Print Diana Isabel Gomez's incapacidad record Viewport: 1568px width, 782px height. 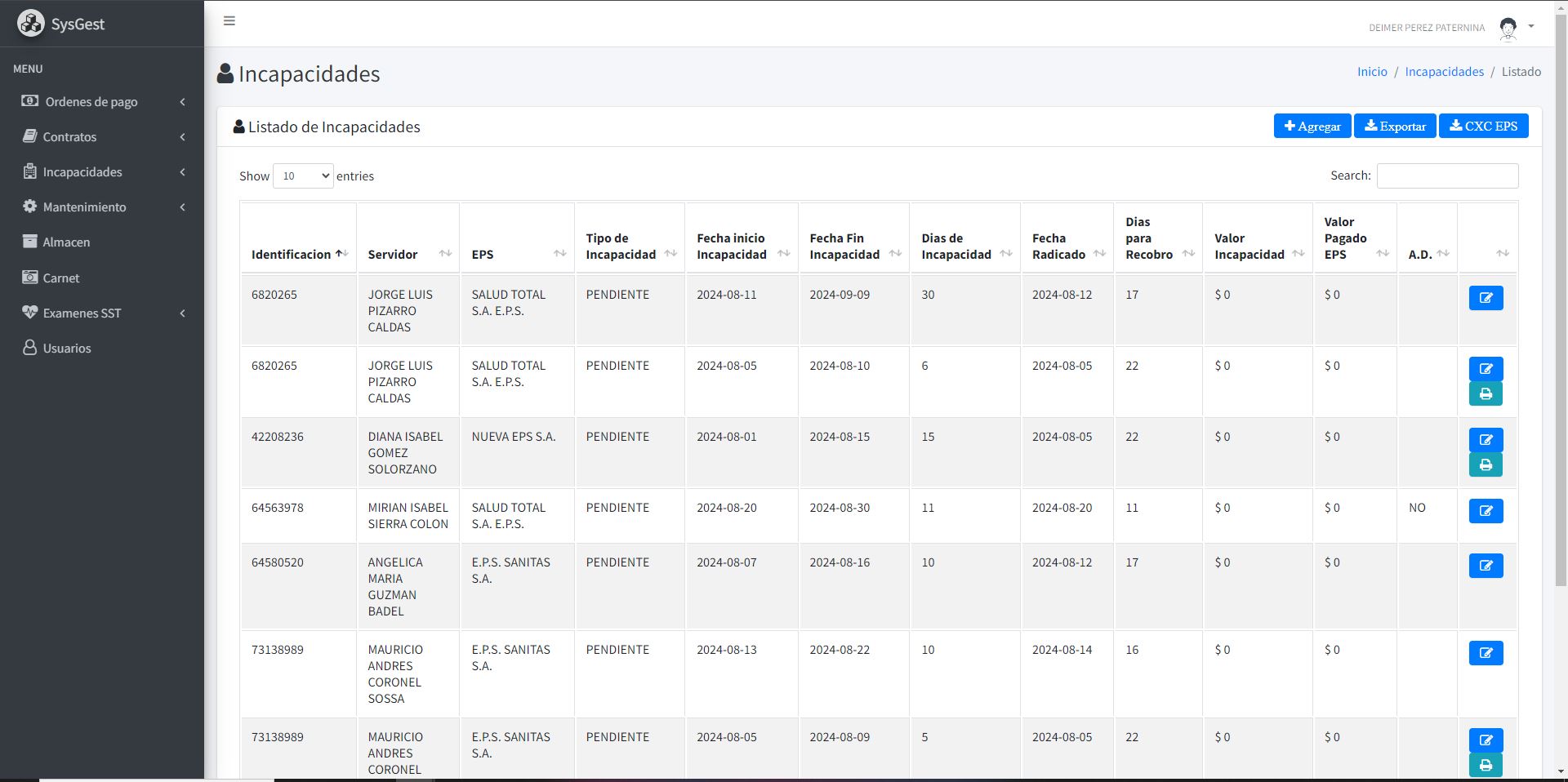point(1486,464)
